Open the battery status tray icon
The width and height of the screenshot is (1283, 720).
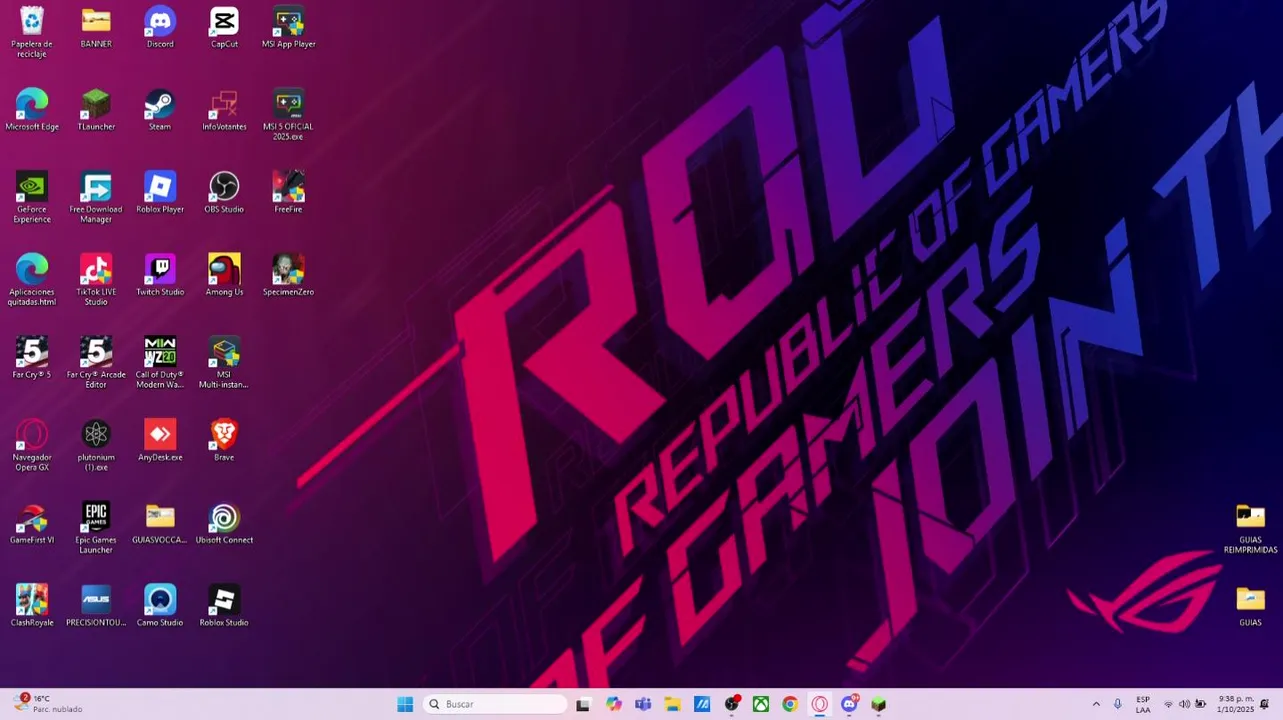pos(1201,704)
